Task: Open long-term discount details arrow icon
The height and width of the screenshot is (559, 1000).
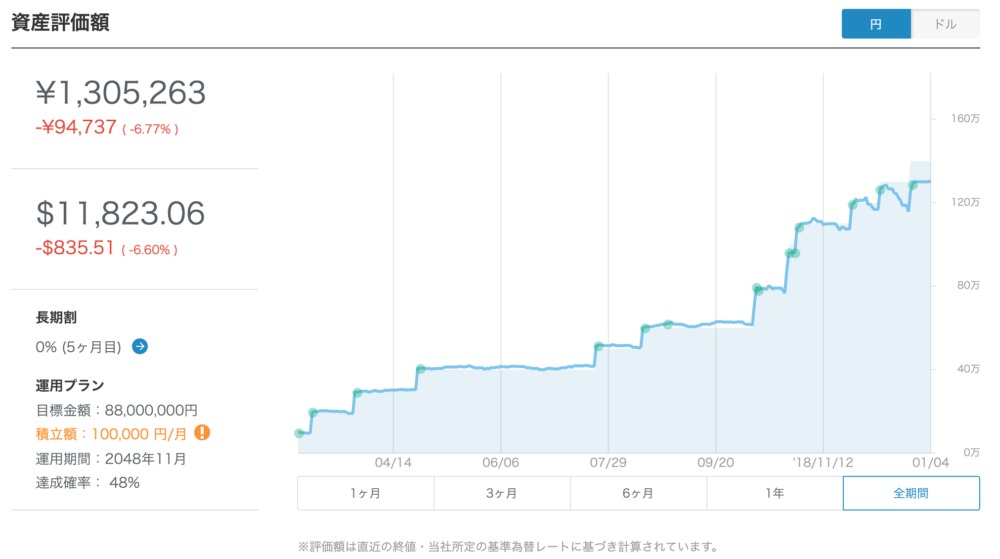Action: pyautogui.click(x=140, y=346)
